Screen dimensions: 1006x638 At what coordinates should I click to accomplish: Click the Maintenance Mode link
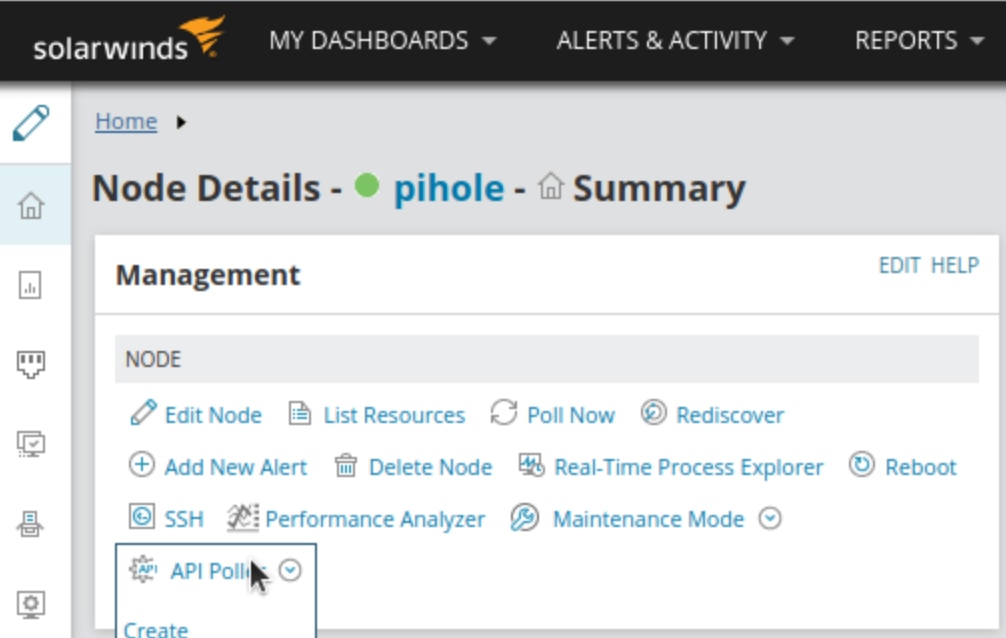click(648, 519)
